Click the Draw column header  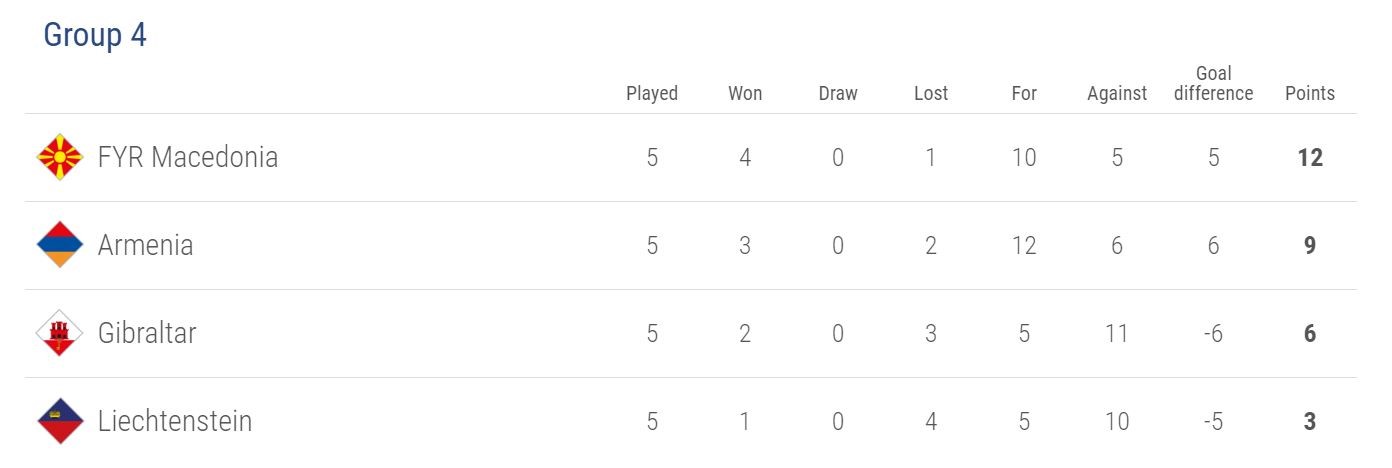[838, 93]
